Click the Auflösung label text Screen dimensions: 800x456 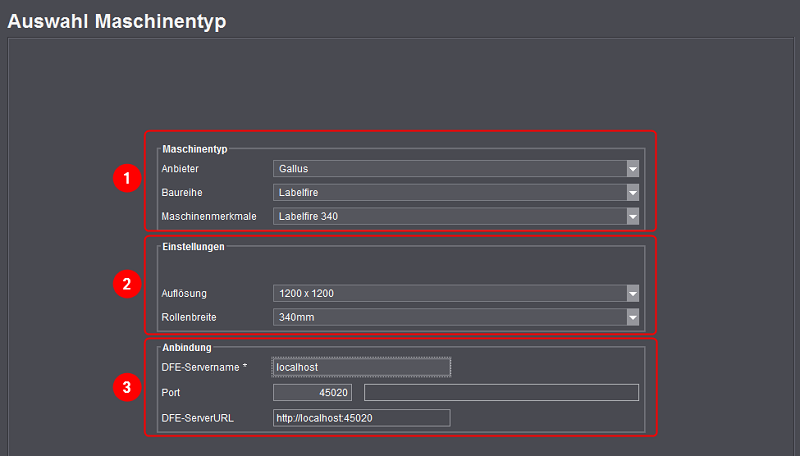pos(186,293)
